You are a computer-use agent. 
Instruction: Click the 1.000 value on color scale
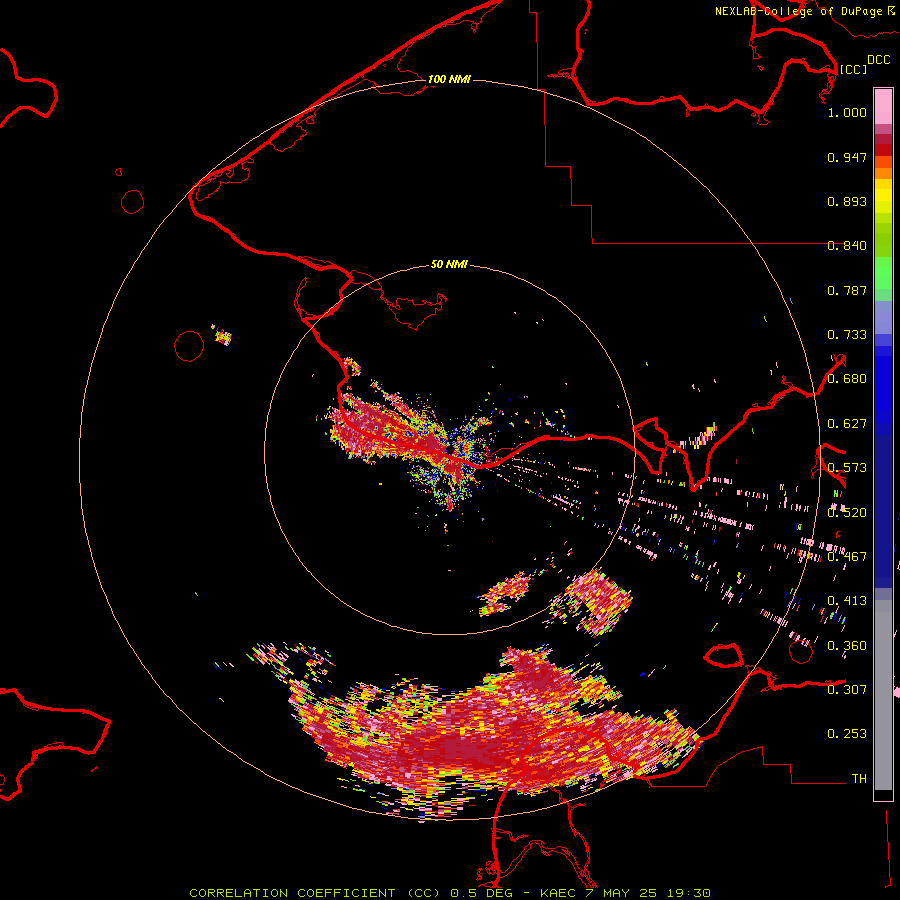coord(847,112)
